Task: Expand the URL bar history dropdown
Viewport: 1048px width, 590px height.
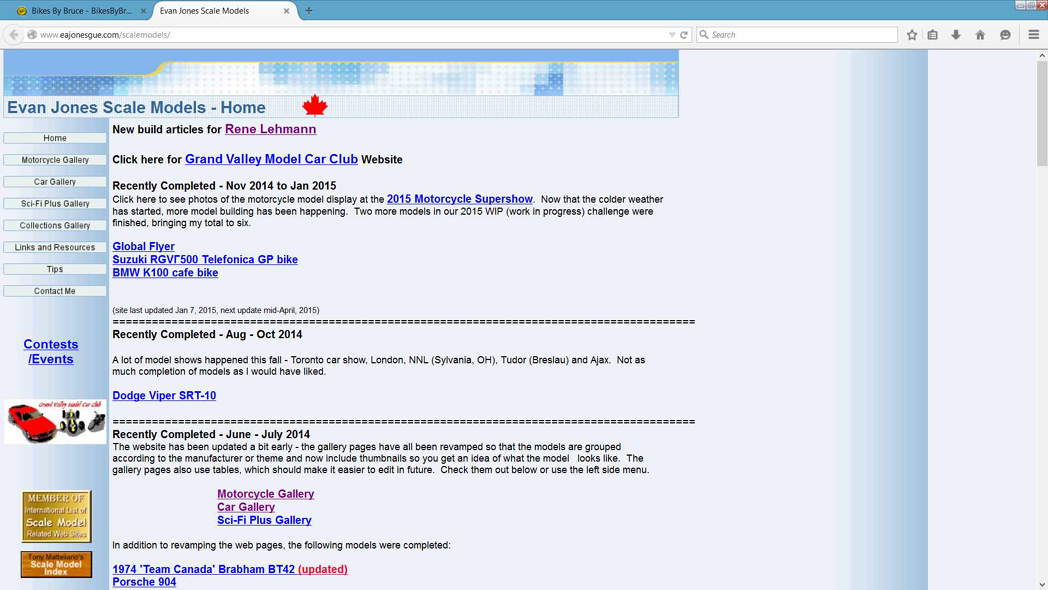Action: pyautogui.click(x=672, y=35)
